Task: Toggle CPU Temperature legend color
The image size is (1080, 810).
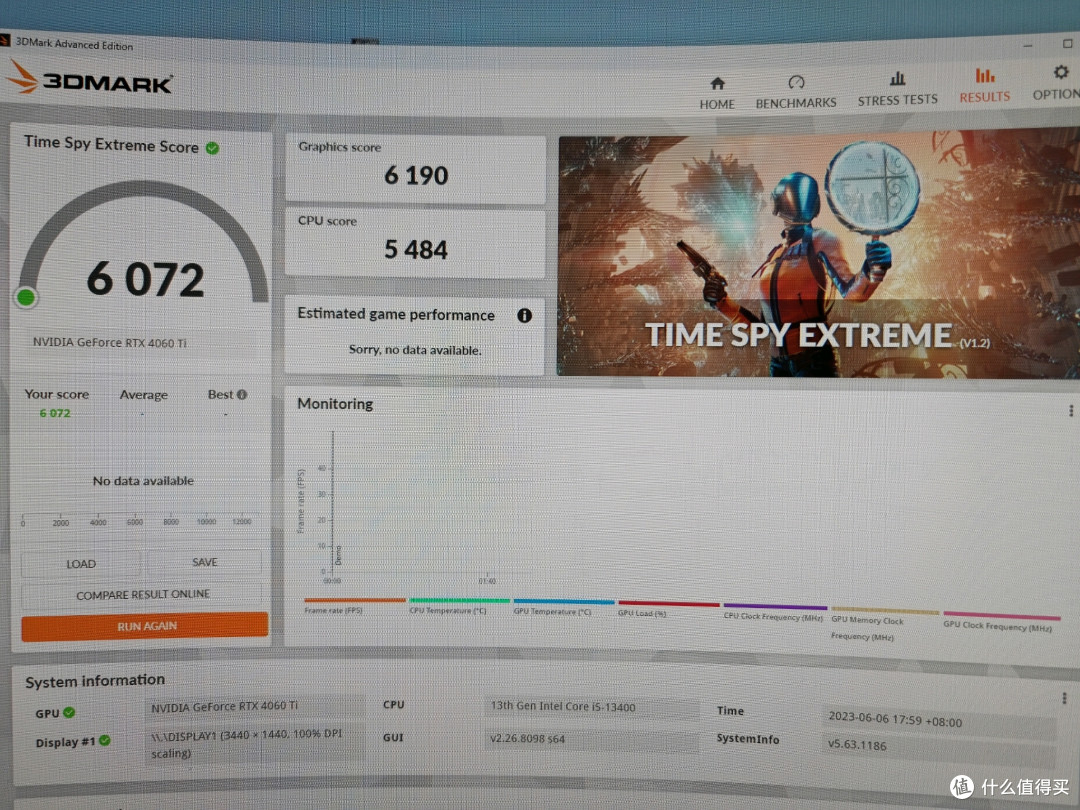Action: point(459,601)
